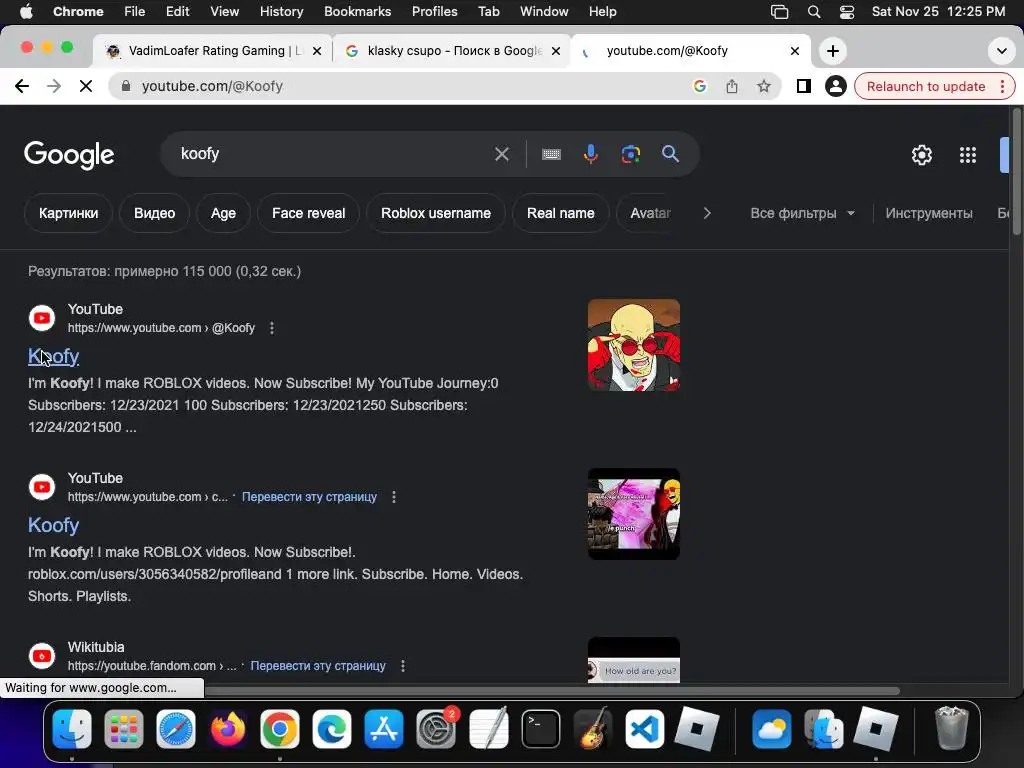Open the View menu
1024x768 pixels.
click(x=224, y=12)
